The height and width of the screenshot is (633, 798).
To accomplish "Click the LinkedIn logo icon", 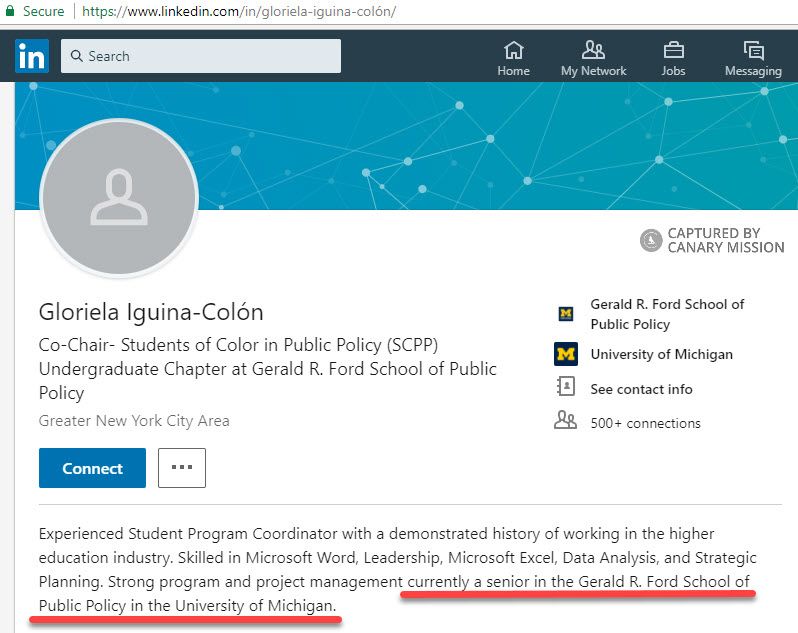I will coord(31,56).
